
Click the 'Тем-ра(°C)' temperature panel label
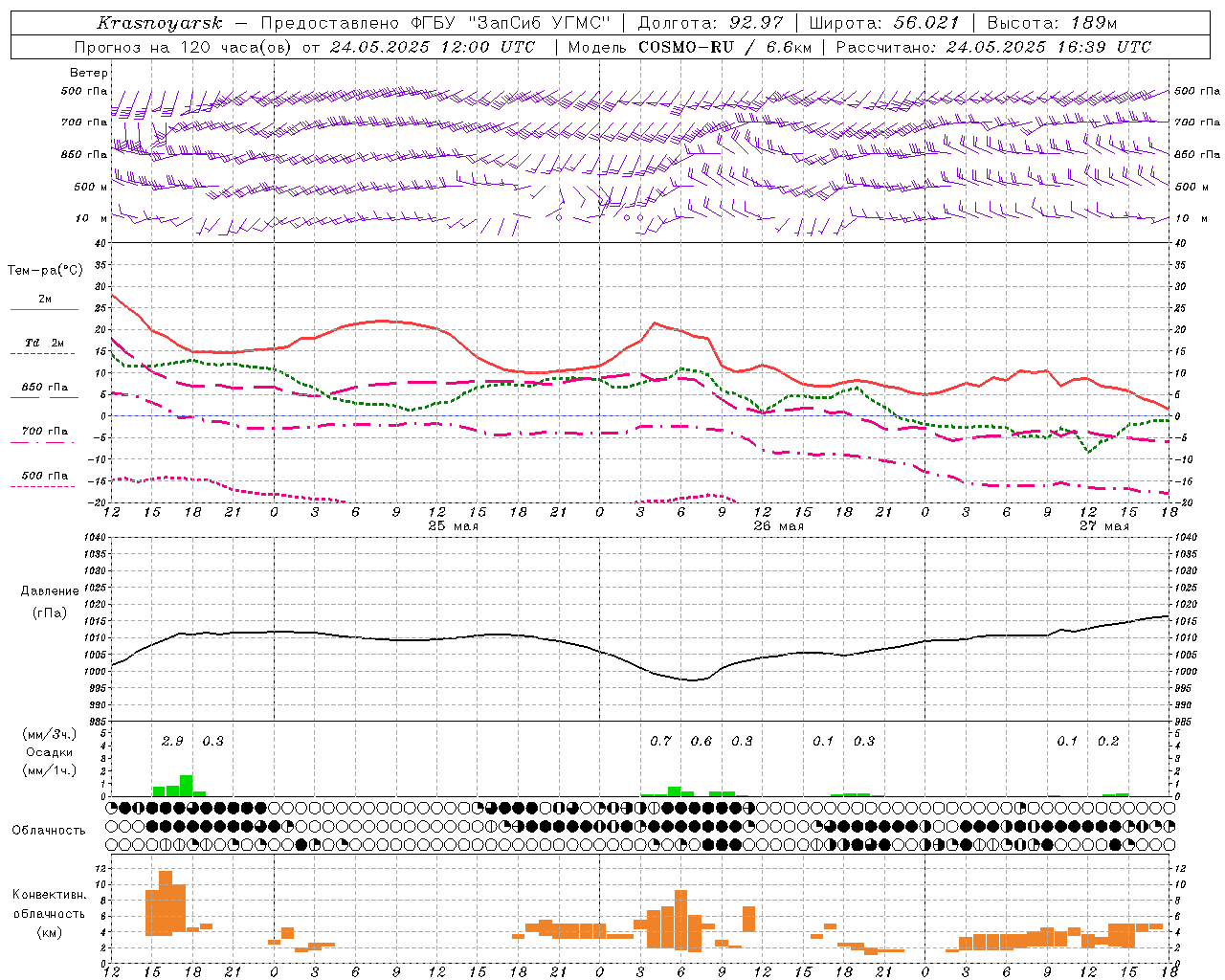[x=45, y=271]
